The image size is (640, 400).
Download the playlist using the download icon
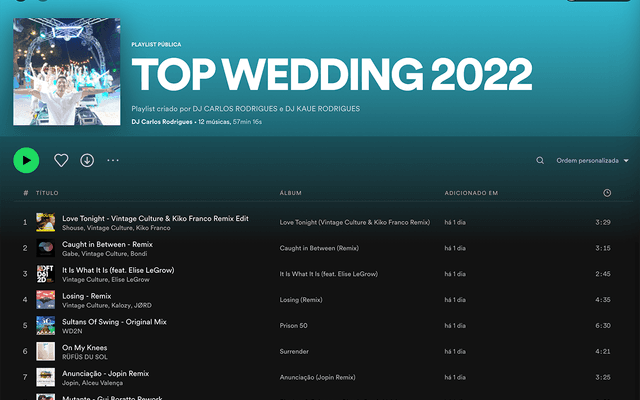[x=87, y=160]
